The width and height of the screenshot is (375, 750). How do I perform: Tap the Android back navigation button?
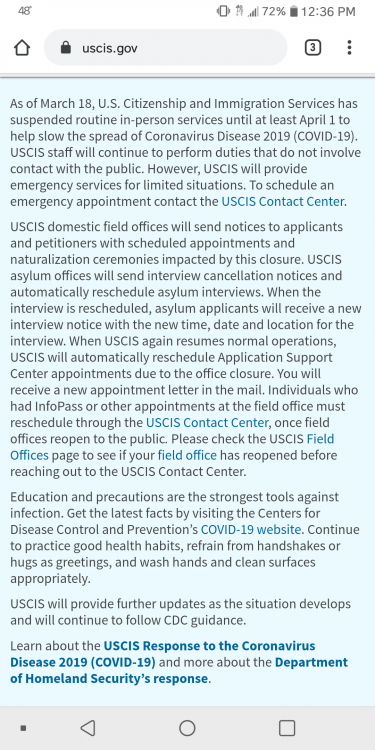tap(88, 728)
